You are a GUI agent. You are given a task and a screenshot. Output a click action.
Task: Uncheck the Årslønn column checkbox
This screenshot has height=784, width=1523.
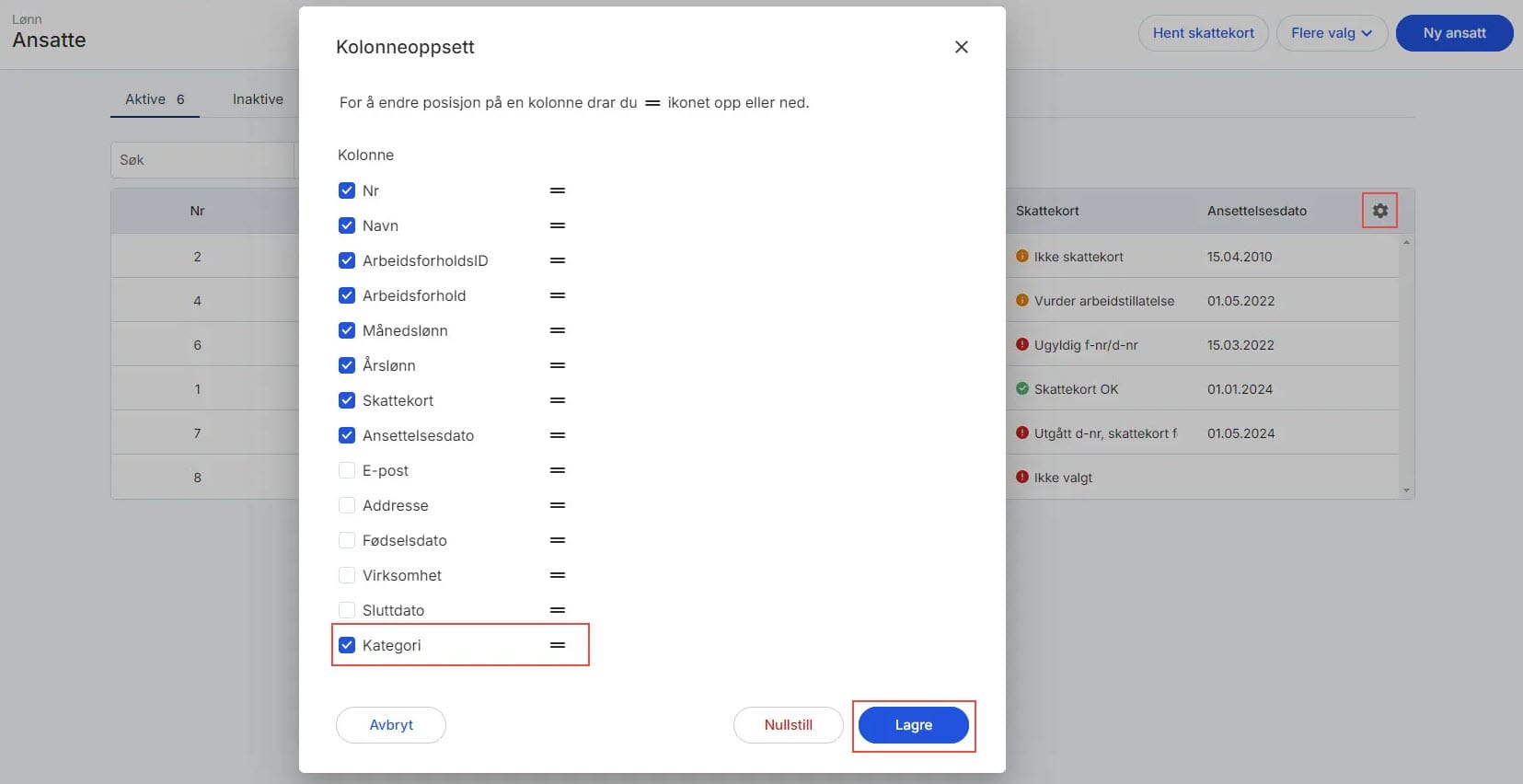347,365
